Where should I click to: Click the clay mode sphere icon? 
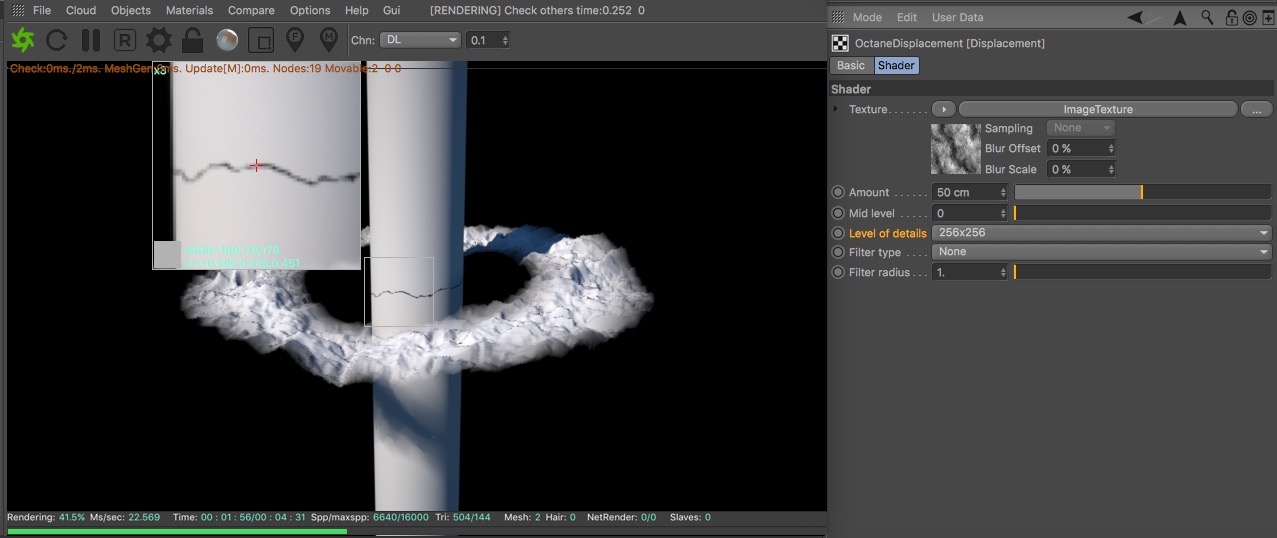point(227,40)
